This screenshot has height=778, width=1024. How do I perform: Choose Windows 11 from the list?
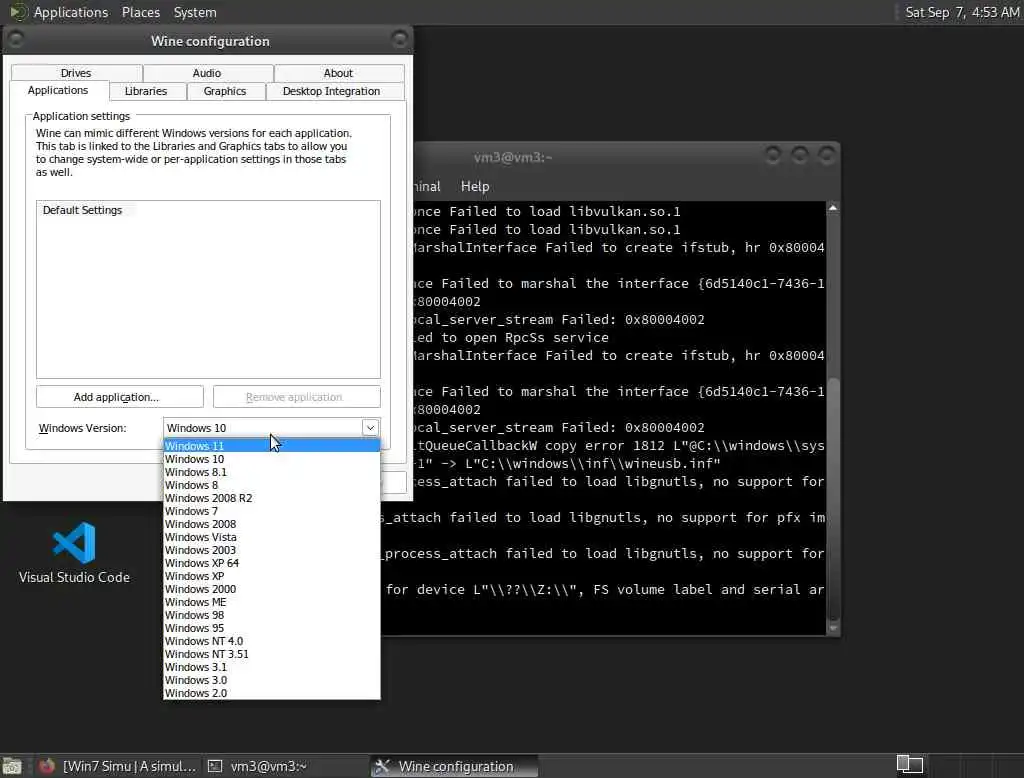point(272,446)
